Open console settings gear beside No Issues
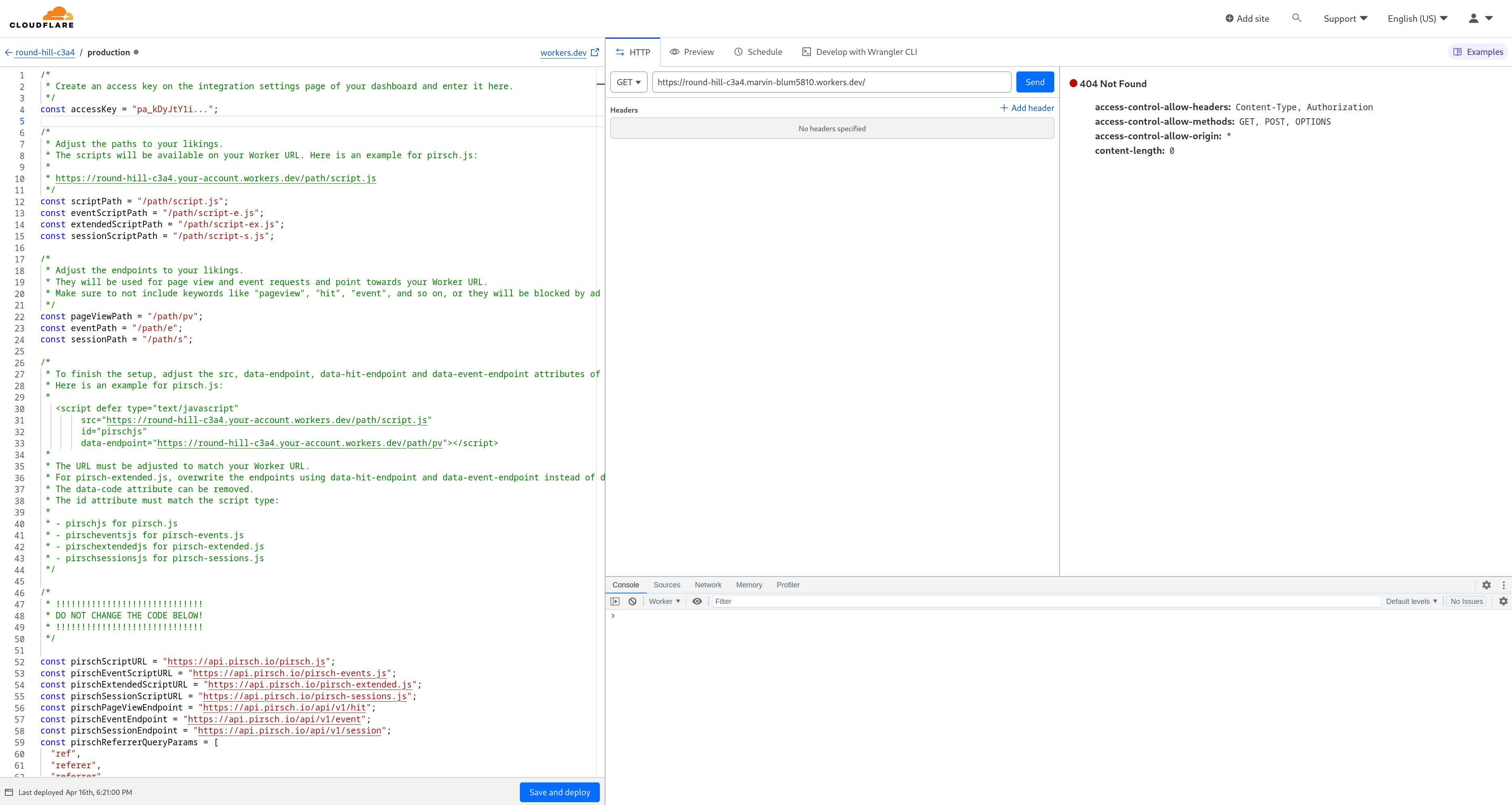Viewport: 1512px width, 805px height. tap(1503, 602)
